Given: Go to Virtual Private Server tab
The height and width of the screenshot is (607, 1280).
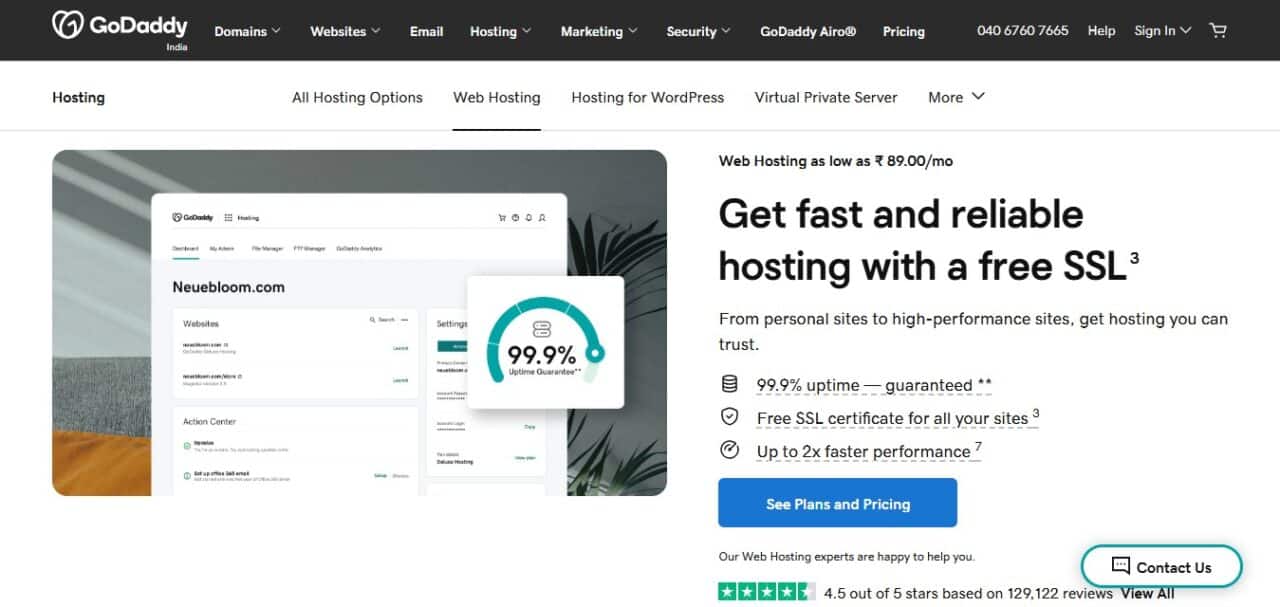Looking at the screenshot, I should (825, 97).
